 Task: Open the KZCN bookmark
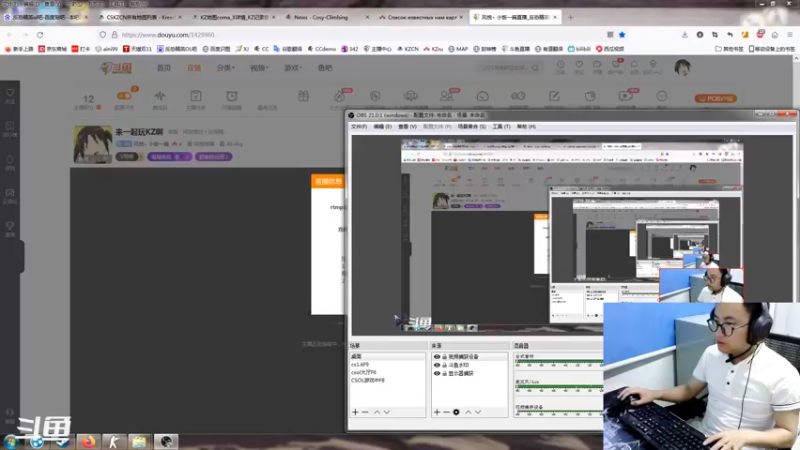coord(408,49)
